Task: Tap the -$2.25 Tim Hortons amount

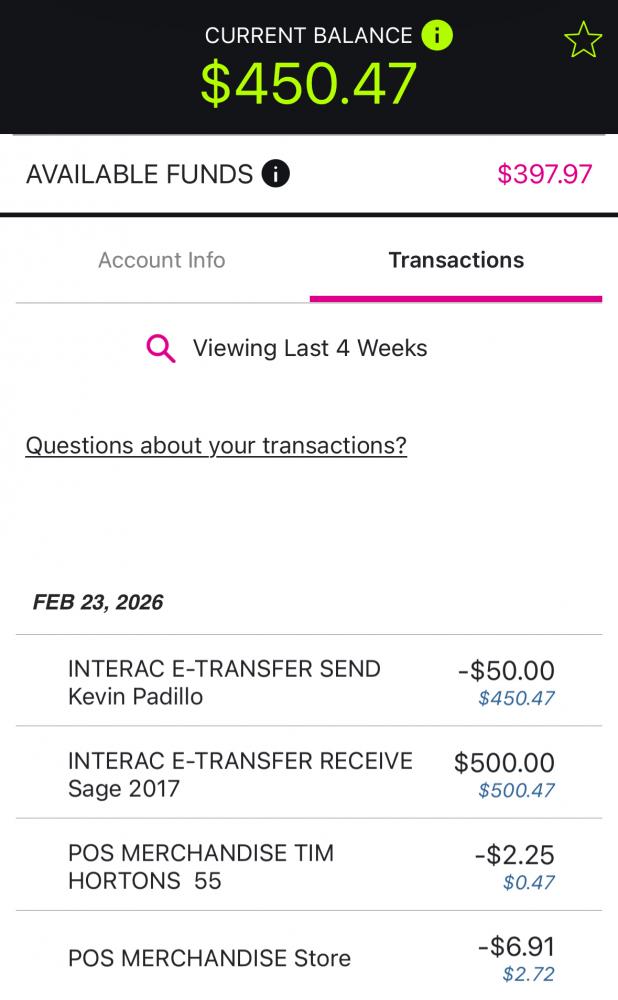Action: [514, 855]
